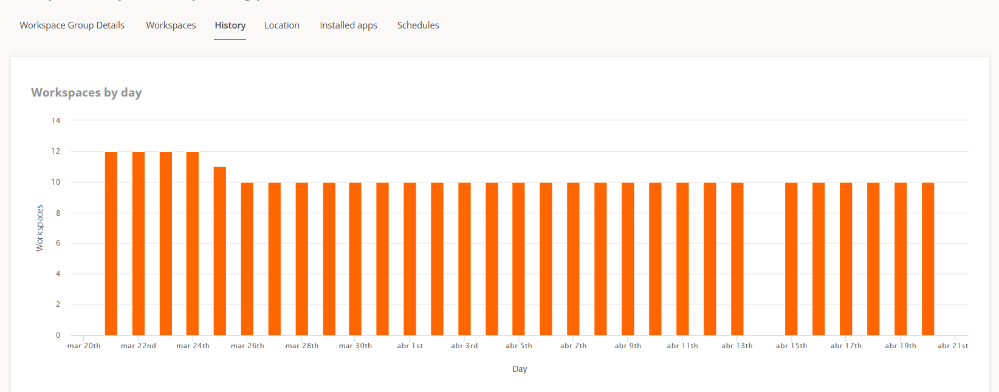
Task: Select the orange bar for mar 24th
Action: (x=192, y=243)
